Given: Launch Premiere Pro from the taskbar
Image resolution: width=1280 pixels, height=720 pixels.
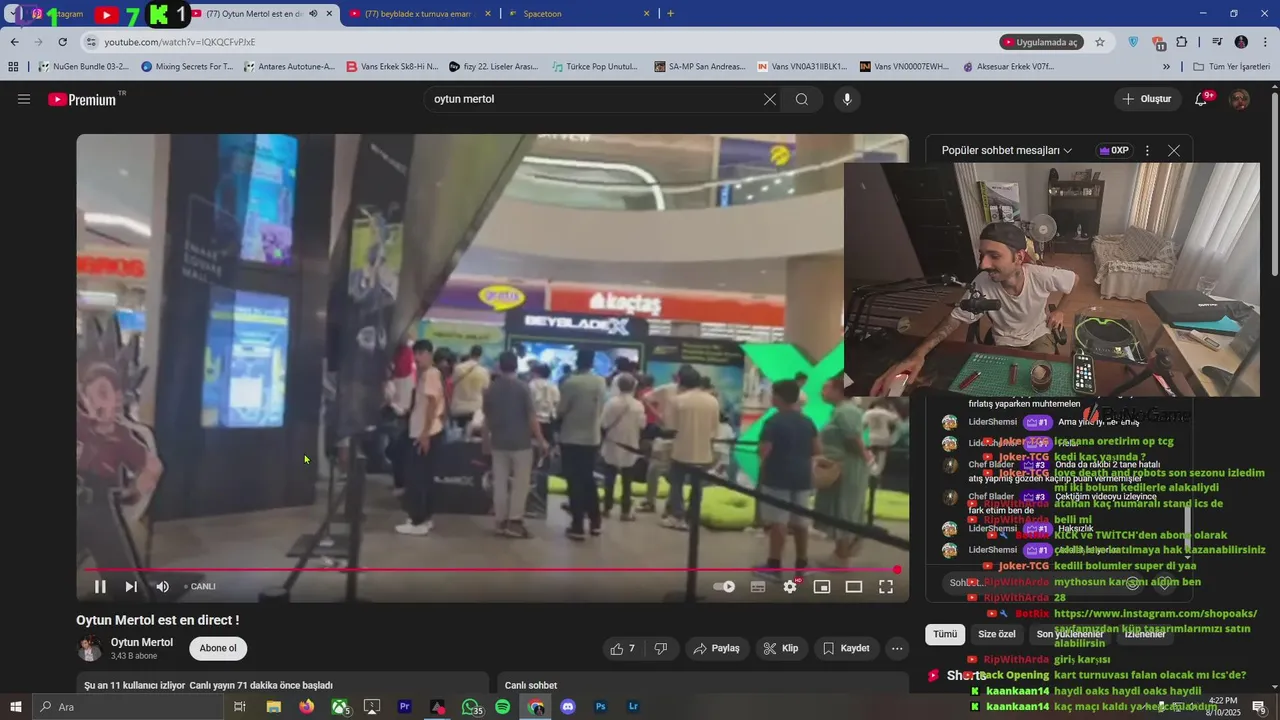Looking at the screenshot, I should tap(405, 707).
